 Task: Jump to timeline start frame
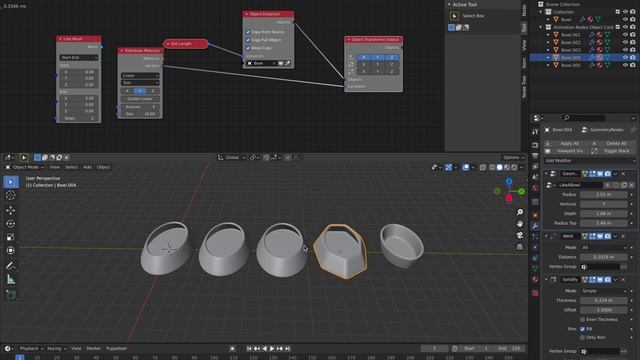(249, 349)
